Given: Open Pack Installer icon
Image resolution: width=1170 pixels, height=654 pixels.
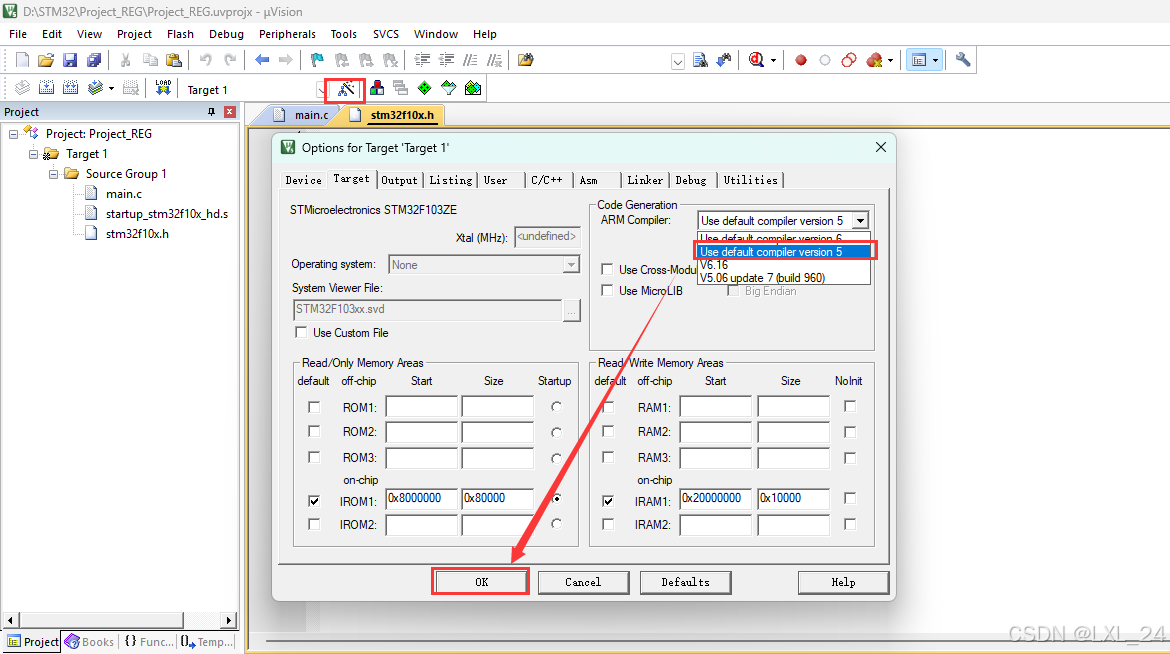Looking at the screenshot, I should [x=473, y=88].
